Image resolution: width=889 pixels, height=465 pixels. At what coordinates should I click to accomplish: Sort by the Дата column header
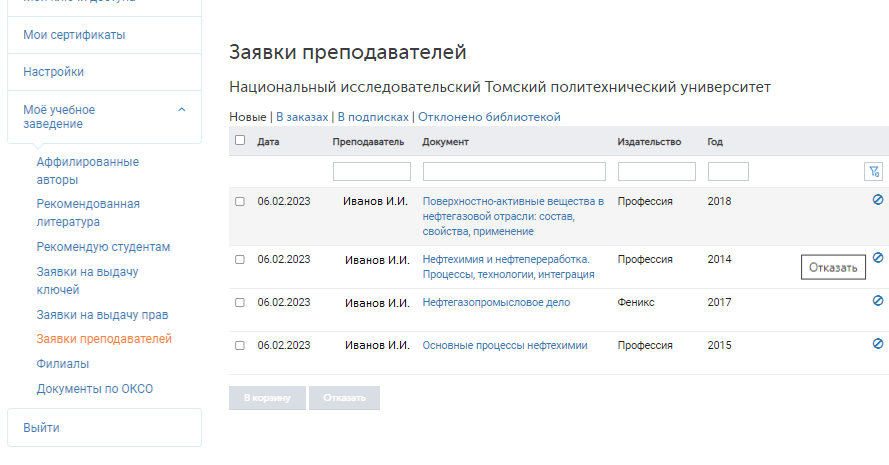[x=268, y=142]
